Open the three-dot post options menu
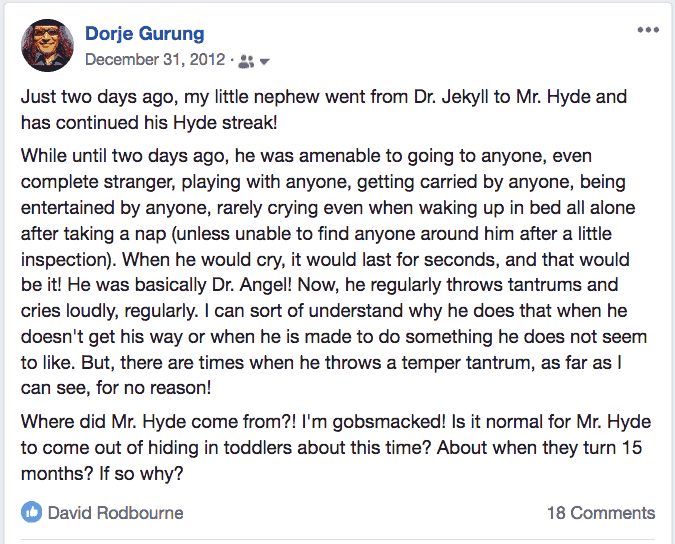675x544 pixels. coord(648,30)
